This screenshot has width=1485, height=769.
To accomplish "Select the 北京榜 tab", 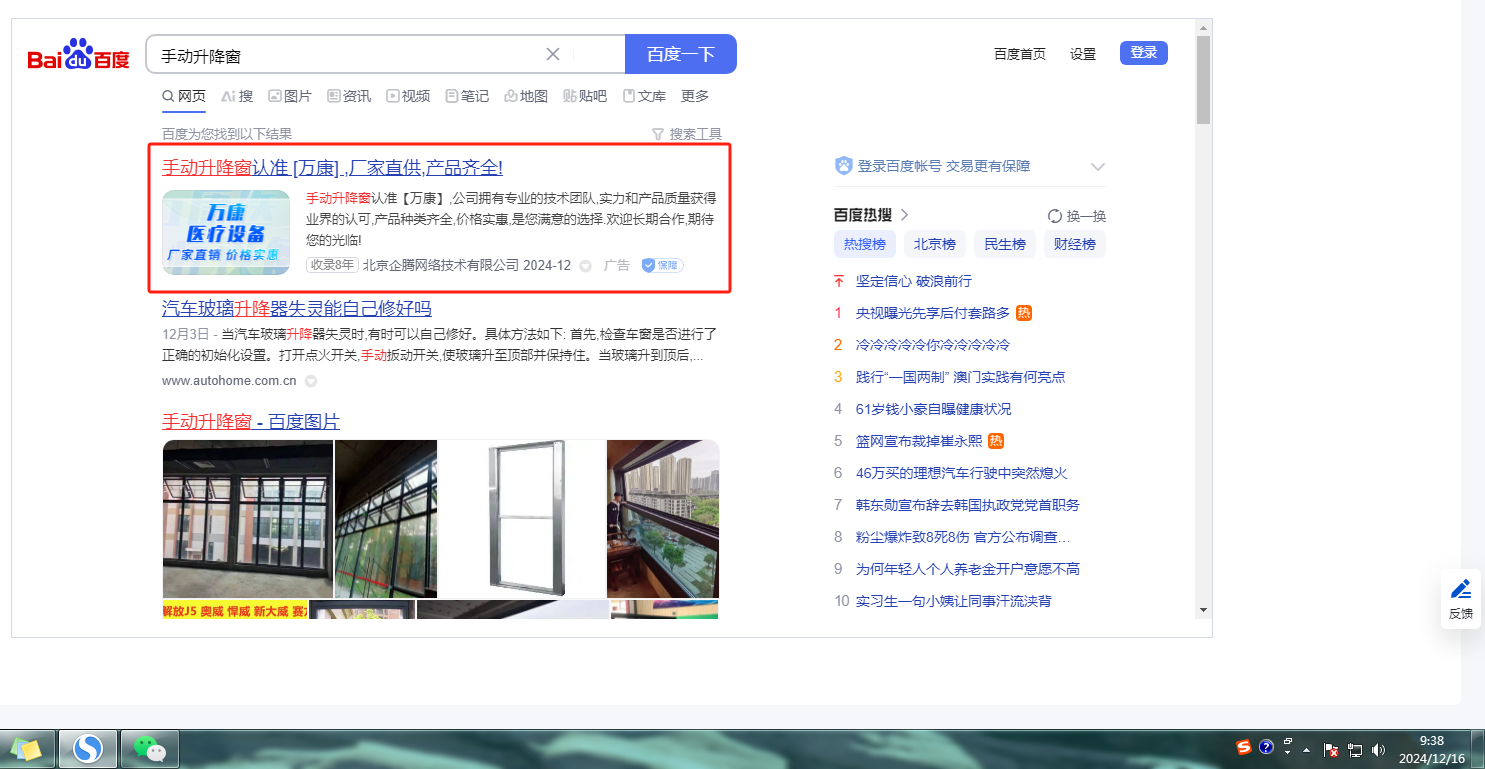I will click(x=935, y=244).
